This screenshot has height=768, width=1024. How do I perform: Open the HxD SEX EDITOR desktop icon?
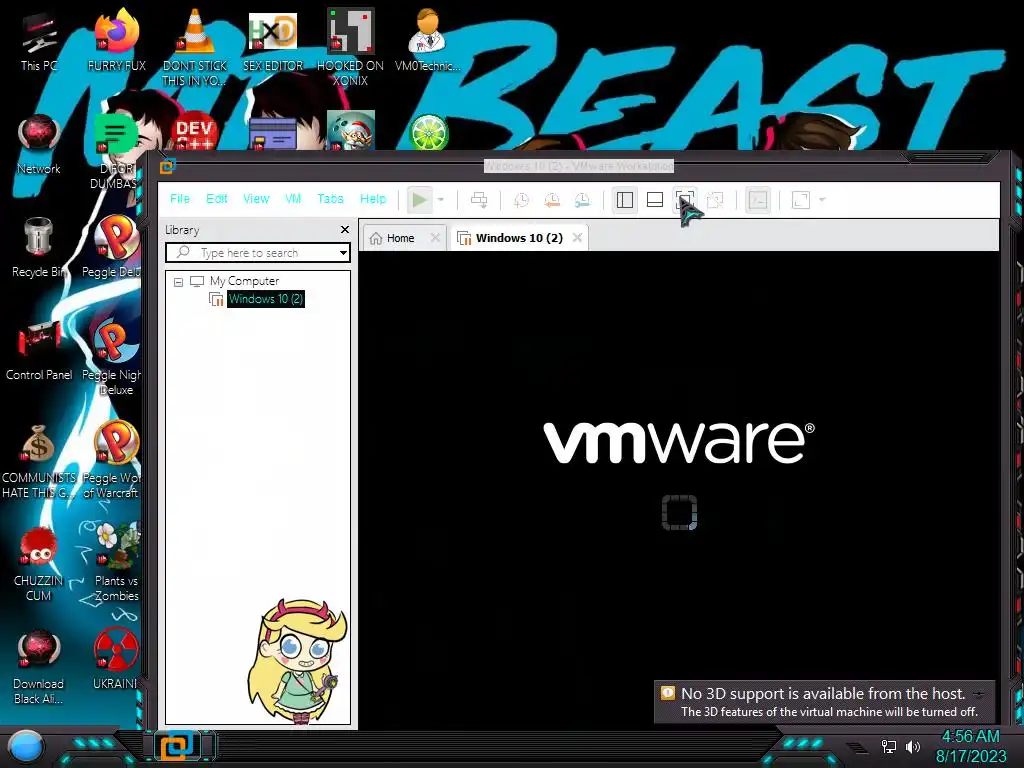[272, 40]
